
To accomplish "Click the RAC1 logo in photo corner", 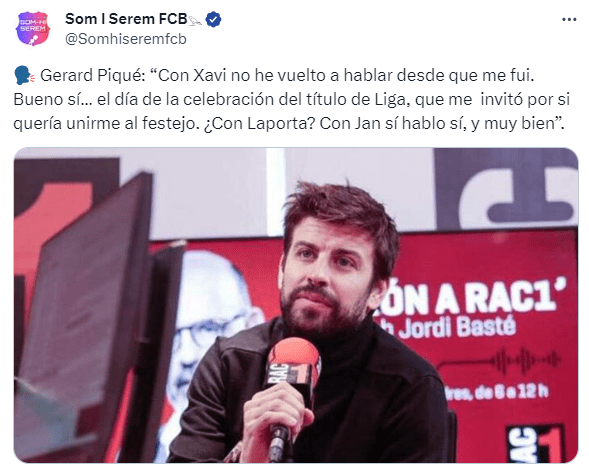I will pyautogui.click(x=536, y=443).
